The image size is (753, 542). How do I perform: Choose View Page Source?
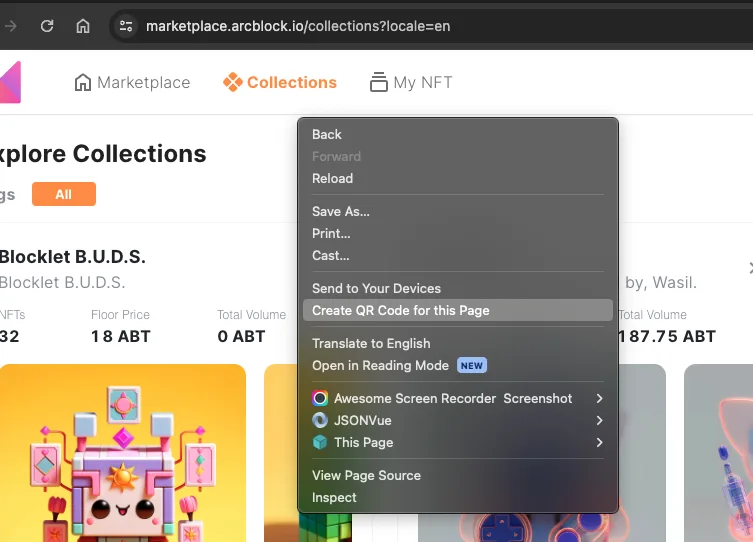(x=458, y=475)
